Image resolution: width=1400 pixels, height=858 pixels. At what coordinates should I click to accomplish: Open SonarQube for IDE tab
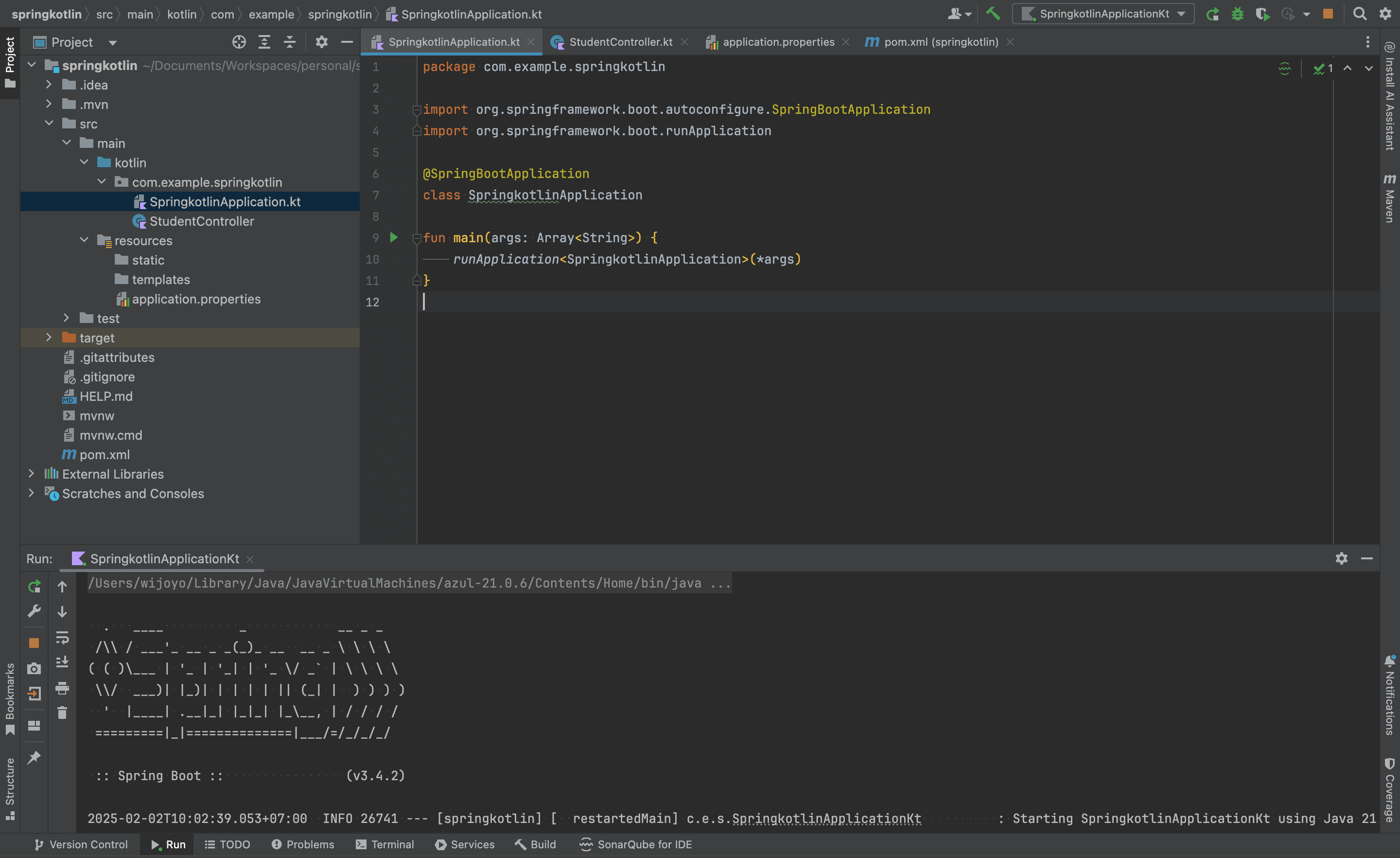tap(635, 844)
